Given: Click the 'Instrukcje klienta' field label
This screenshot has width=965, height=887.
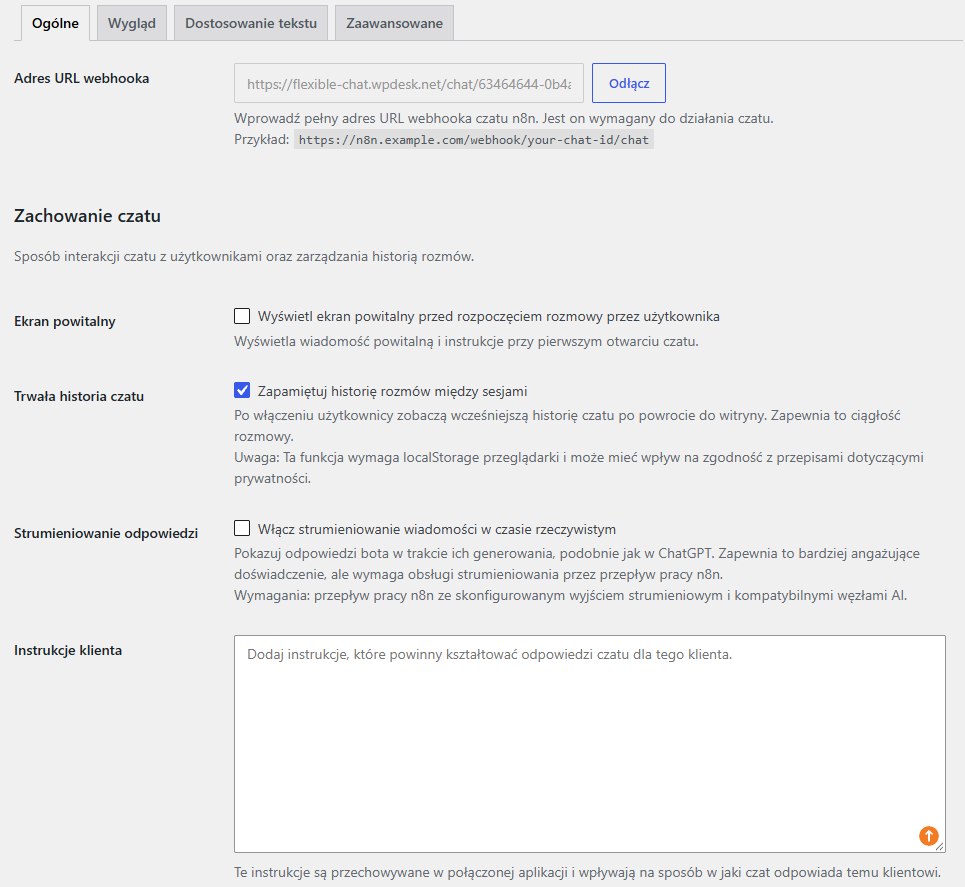Looking at the screenshot, I should click(x=68, y=651).
